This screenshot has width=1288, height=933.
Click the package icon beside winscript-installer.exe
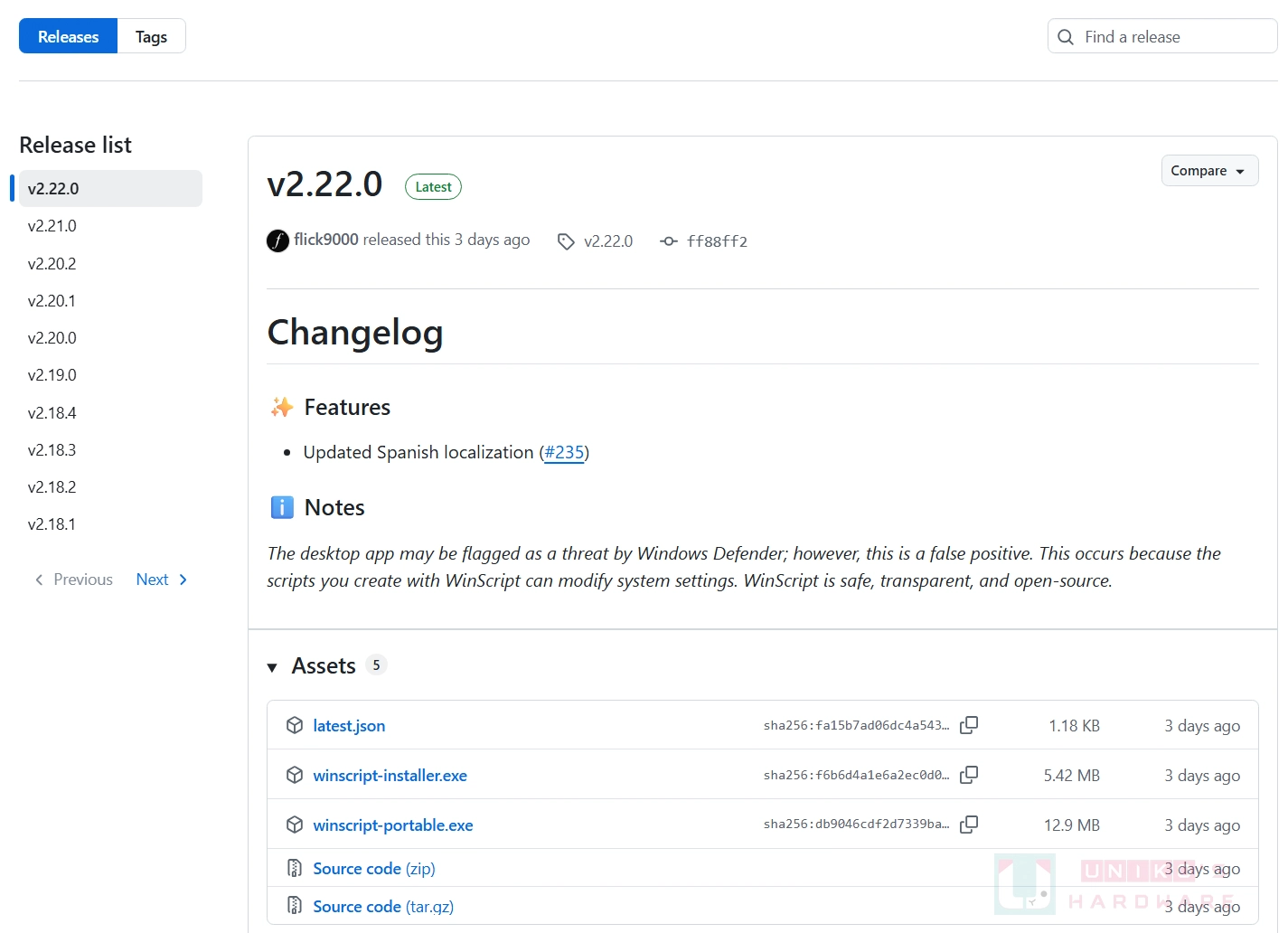click(295, 775)
